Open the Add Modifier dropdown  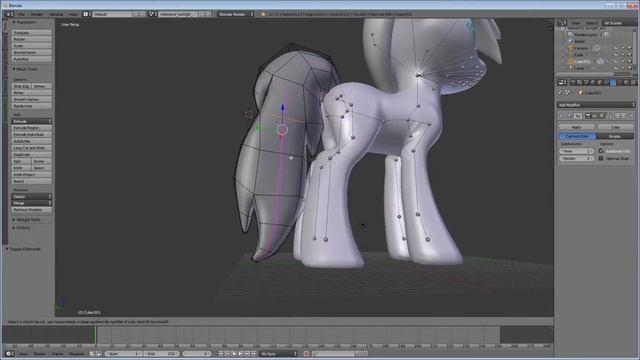click(596, 105)
